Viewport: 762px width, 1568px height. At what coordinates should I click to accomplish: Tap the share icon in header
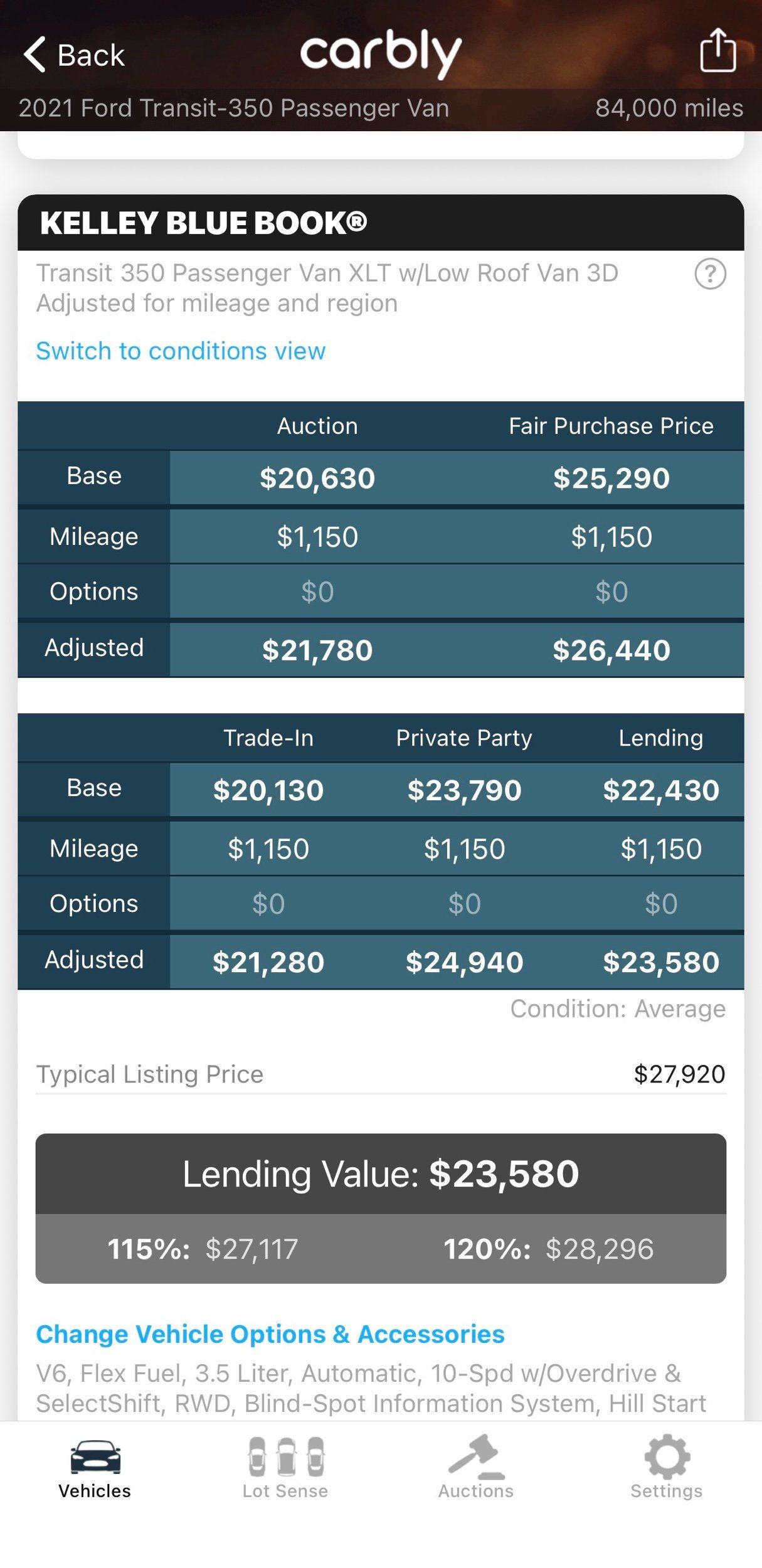pyautogui.click(x=717, y=50)
